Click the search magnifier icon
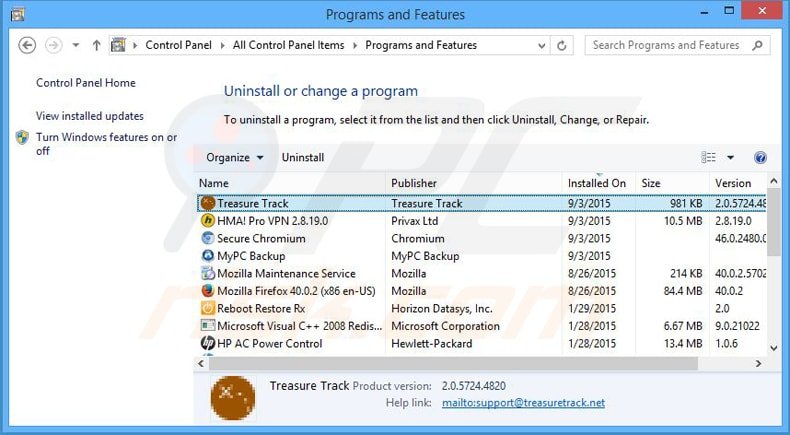 (757, 45)
